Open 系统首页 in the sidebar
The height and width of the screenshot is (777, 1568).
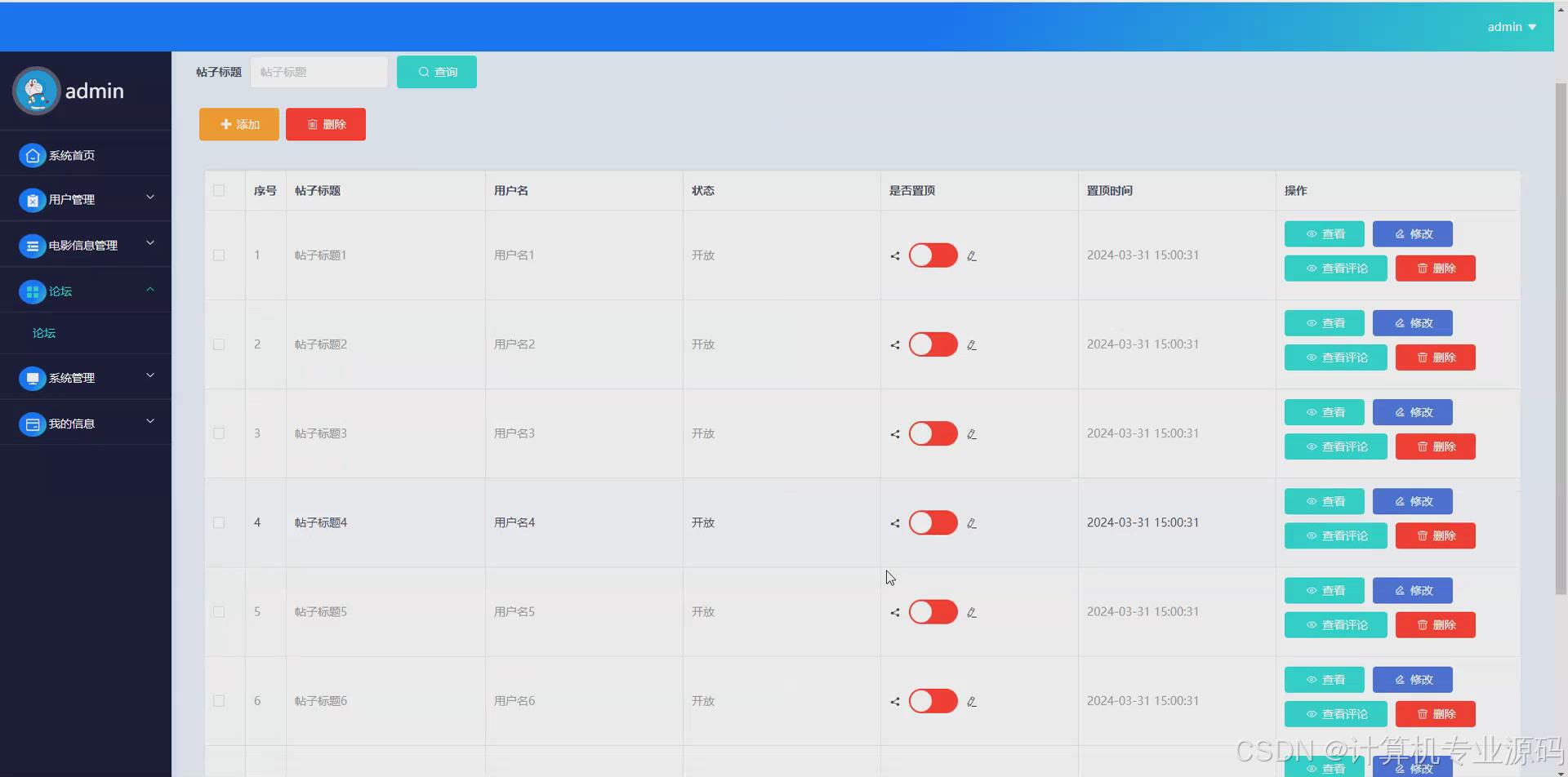tap(86, 155)
